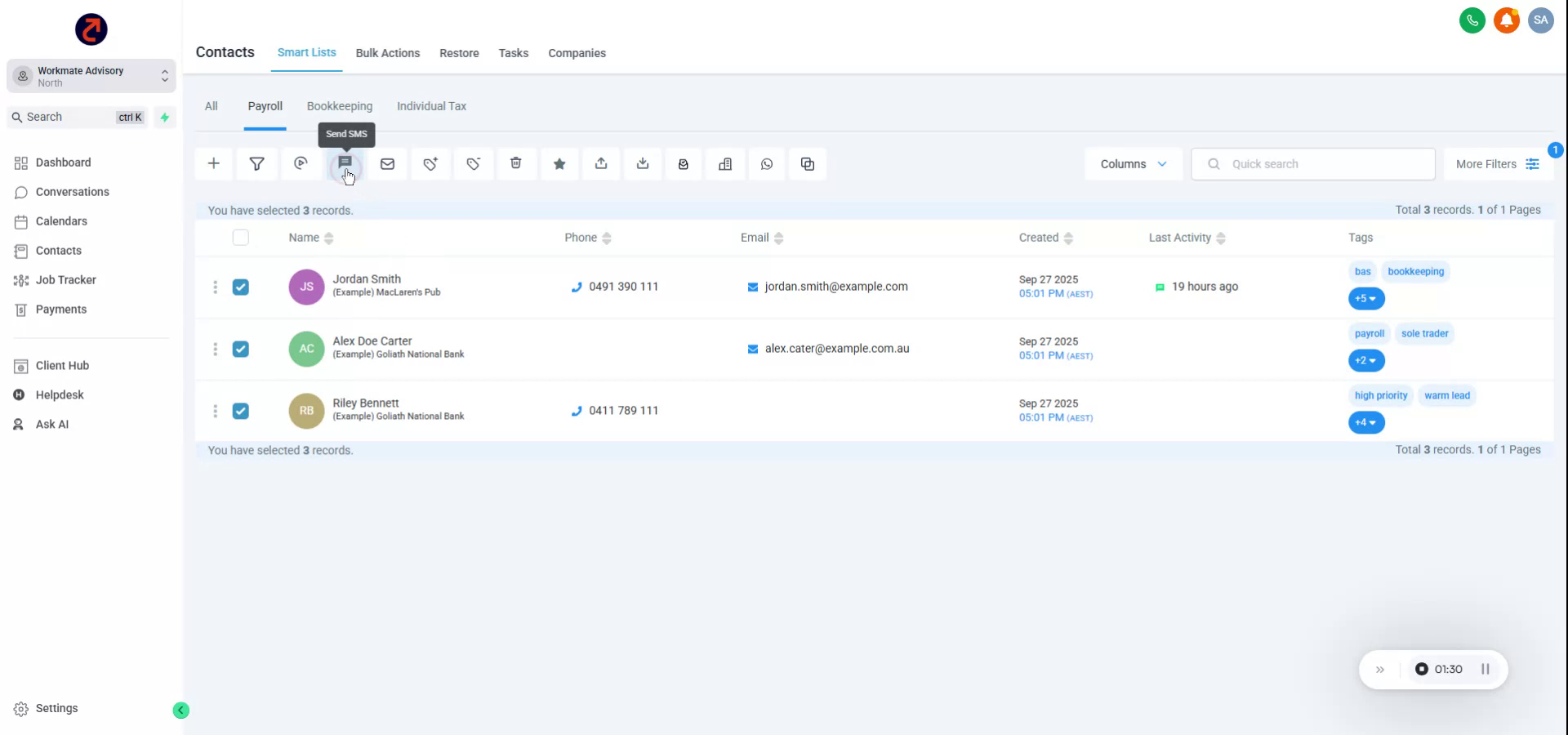Pause the screen recording timer
Image resolution: width=1568 pixels, height=735 pixels.
click(x=1486, y=669)
